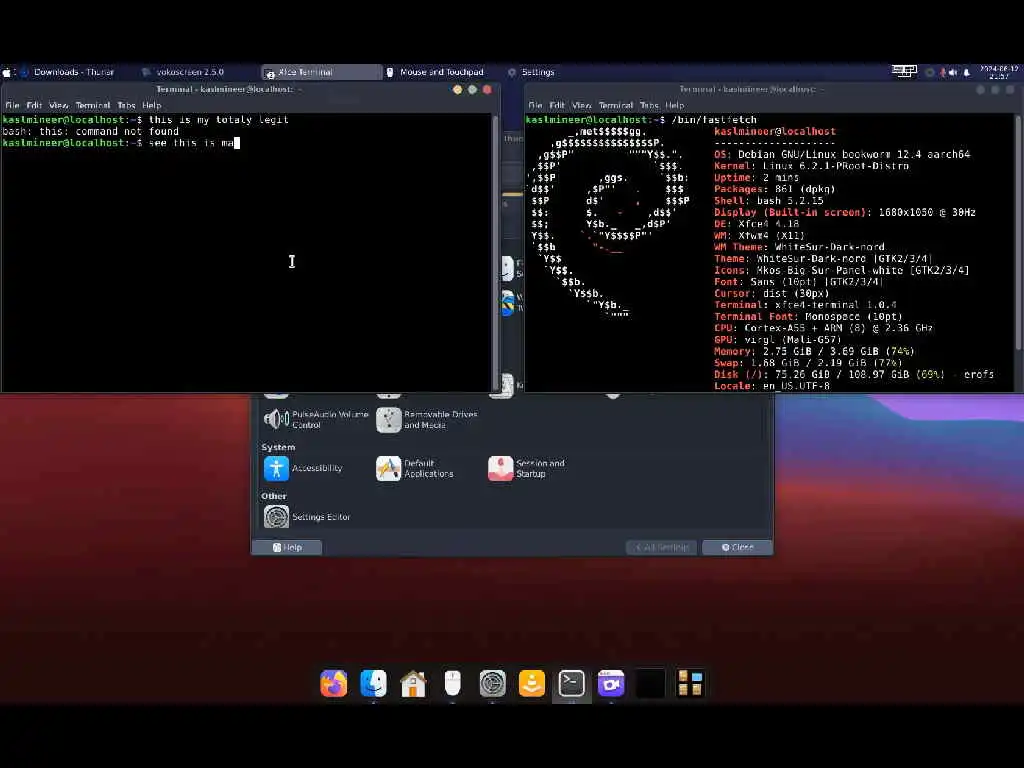The image size is (1024, 768).
Task: Click the 'GPU: virgl (Mali-G57)' line
Action: click(777, 340)
